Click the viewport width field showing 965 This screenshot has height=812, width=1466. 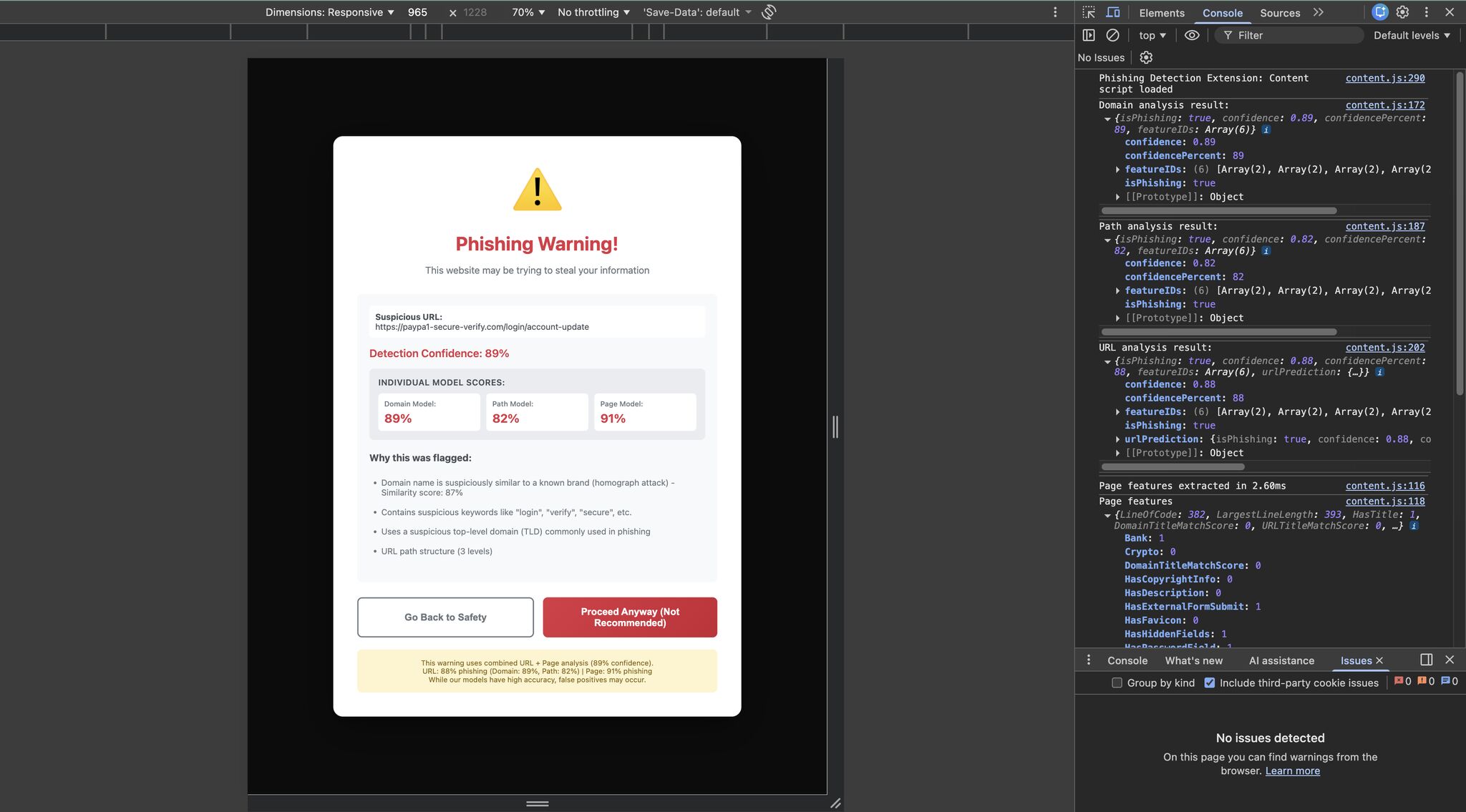point(417,12)
